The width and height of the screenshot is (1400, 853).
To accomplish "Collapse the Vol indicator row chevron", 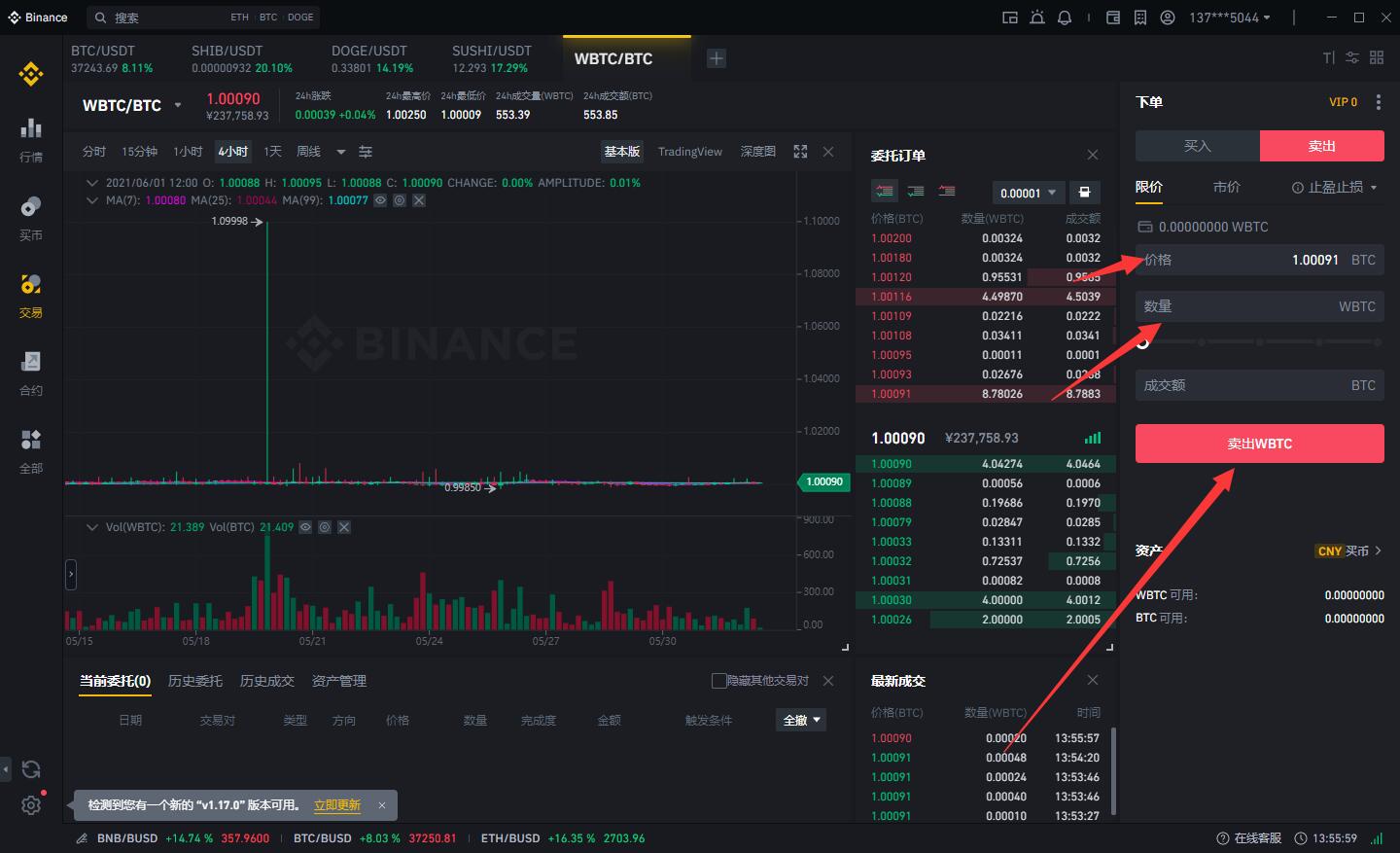I will click(x=92, y=527).
